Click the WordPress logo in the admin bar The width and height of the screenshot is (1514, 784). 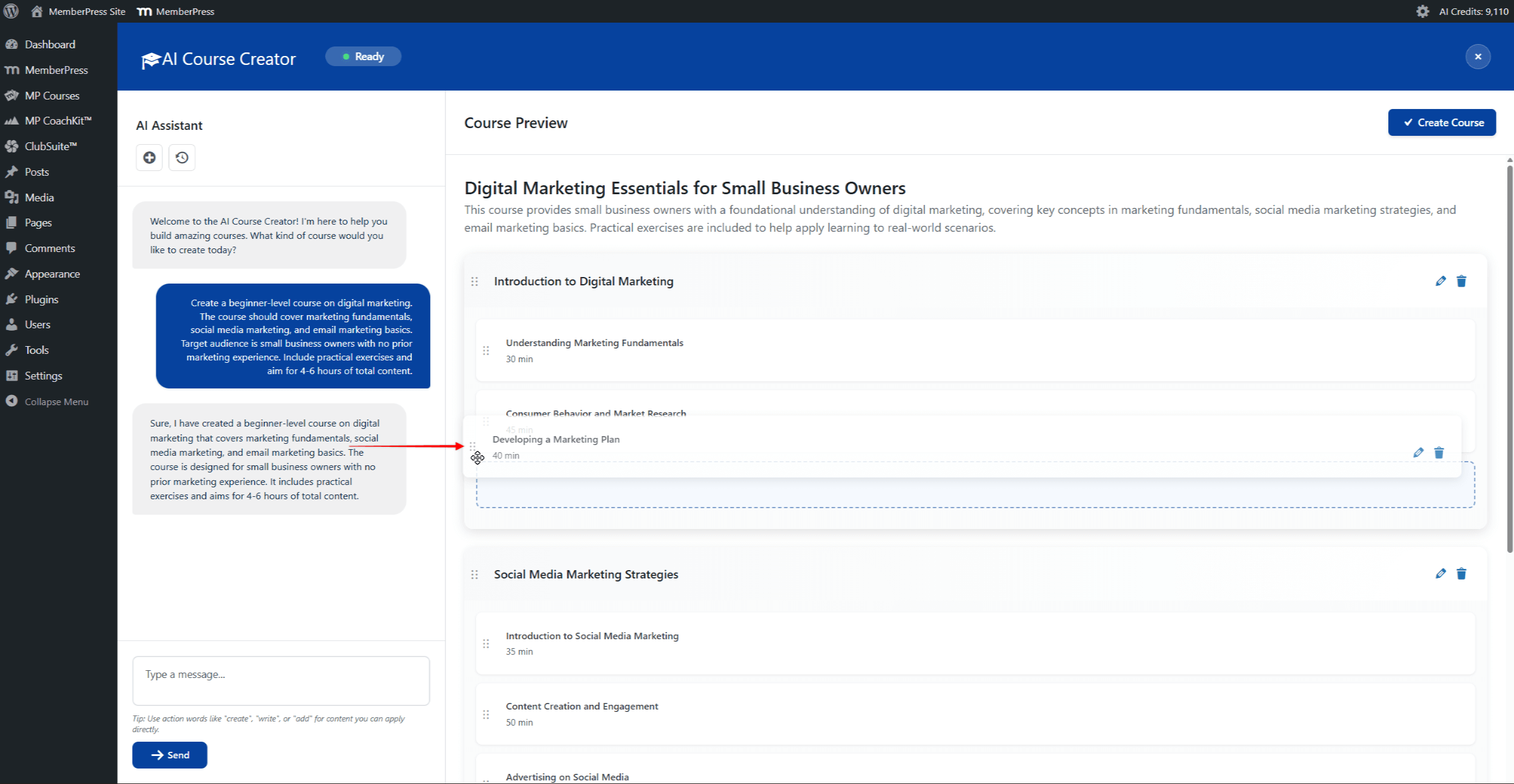tap(11, 11)
